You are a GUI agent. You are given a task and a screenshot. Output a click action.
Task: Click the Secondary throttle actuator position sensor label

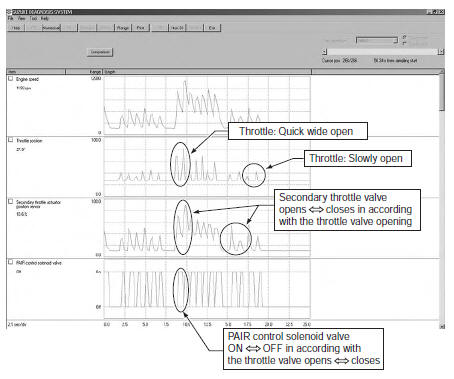39,204
